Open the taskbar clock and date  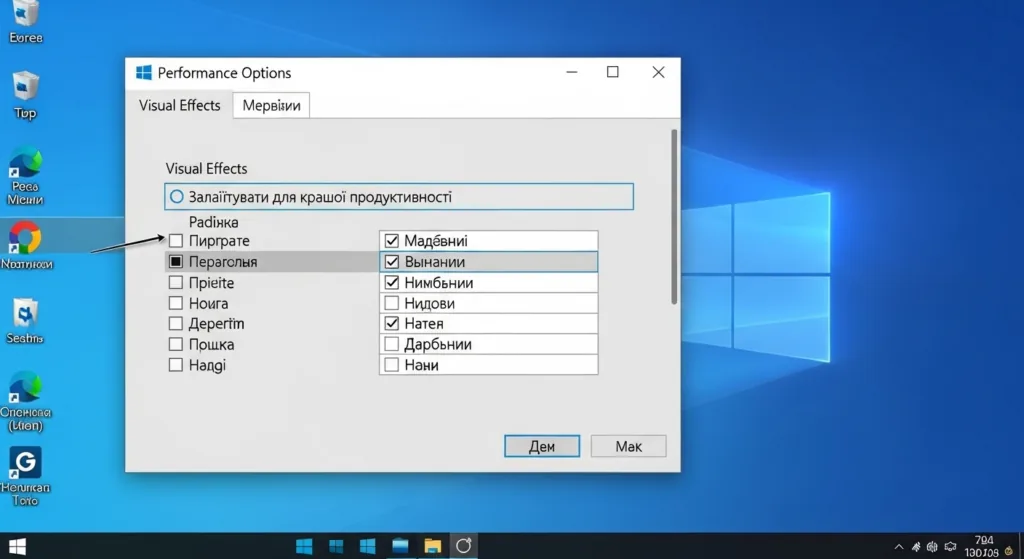[982, 546]
